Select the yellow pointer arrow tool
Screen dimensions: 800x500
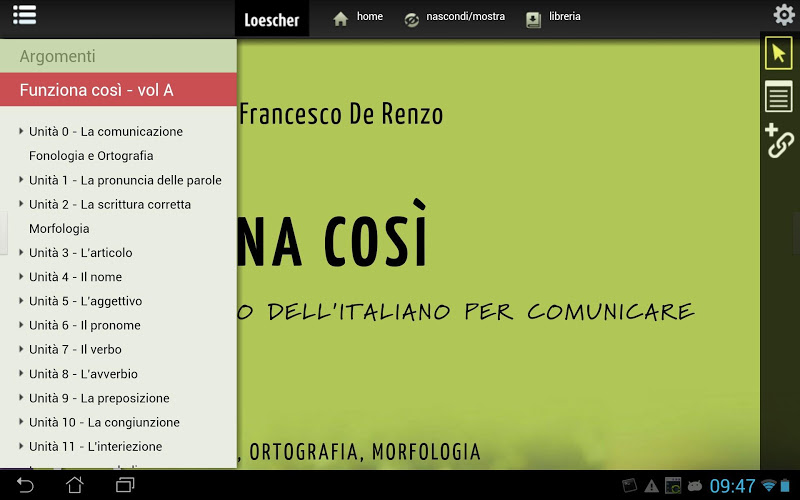coord(779,53)
